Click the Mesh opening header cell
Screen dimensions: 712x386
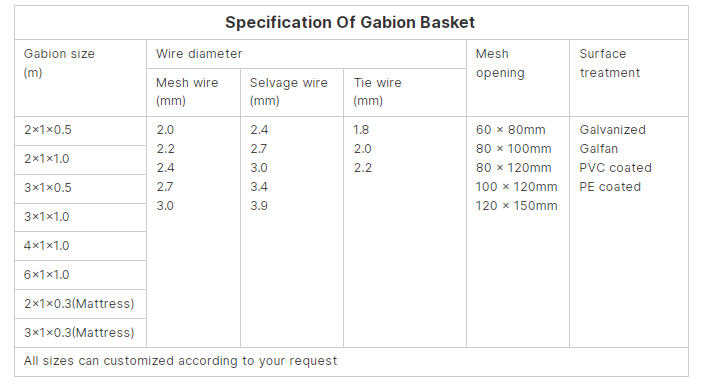click(x=518, y=78)
